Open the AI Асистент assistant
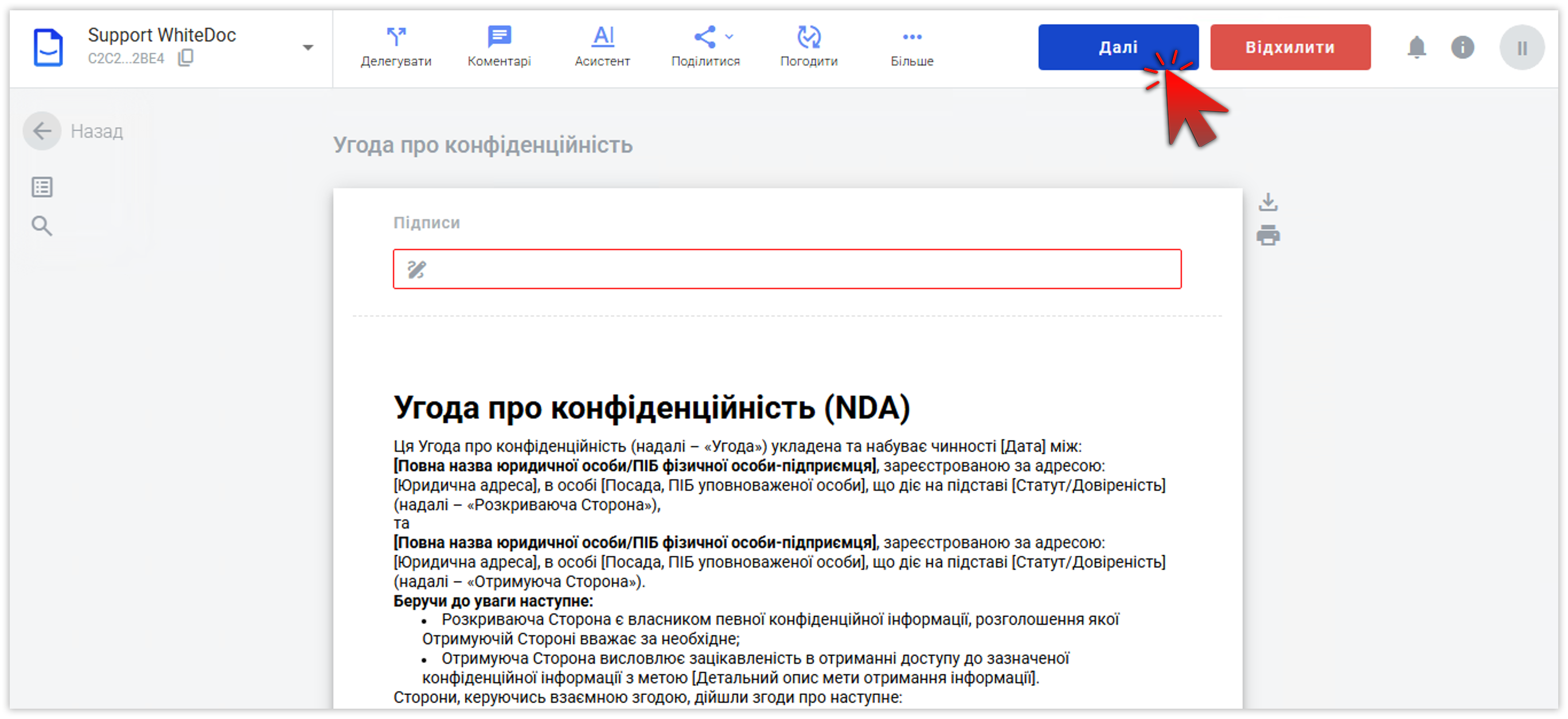Viewport: 1568px width, 719px height. pos(603,38)
